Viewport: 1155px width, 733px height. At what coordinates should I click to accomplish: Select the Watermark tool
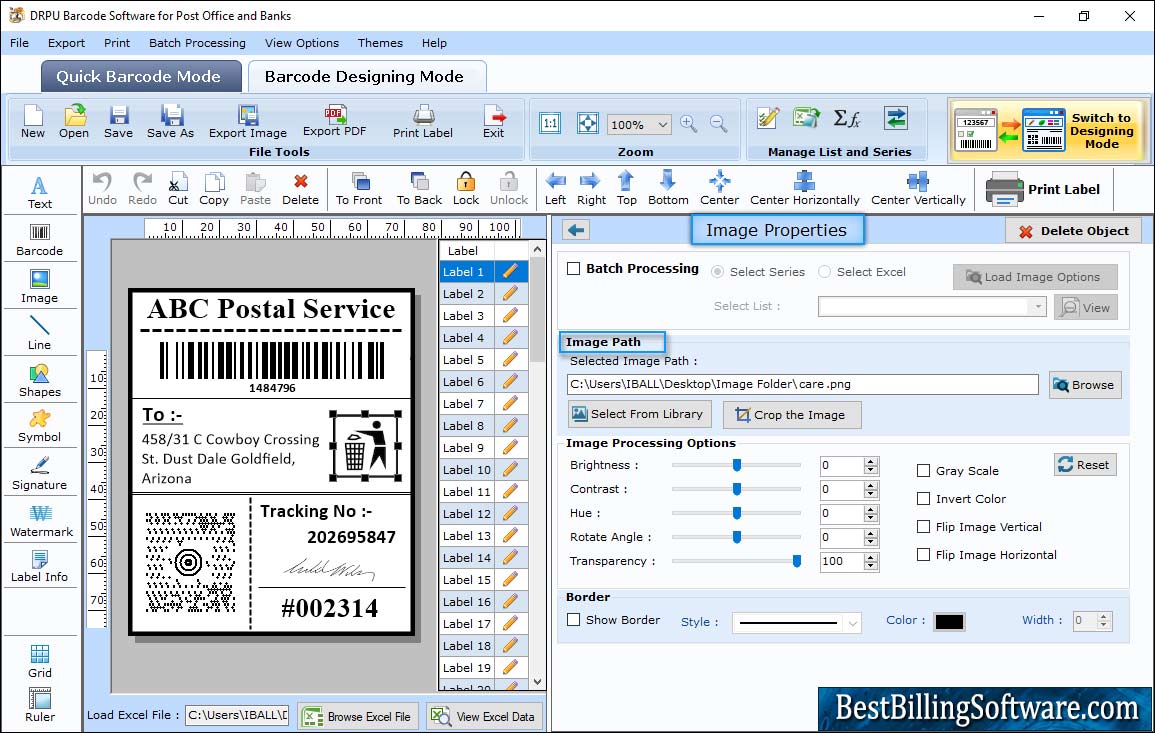coord(40,521)
